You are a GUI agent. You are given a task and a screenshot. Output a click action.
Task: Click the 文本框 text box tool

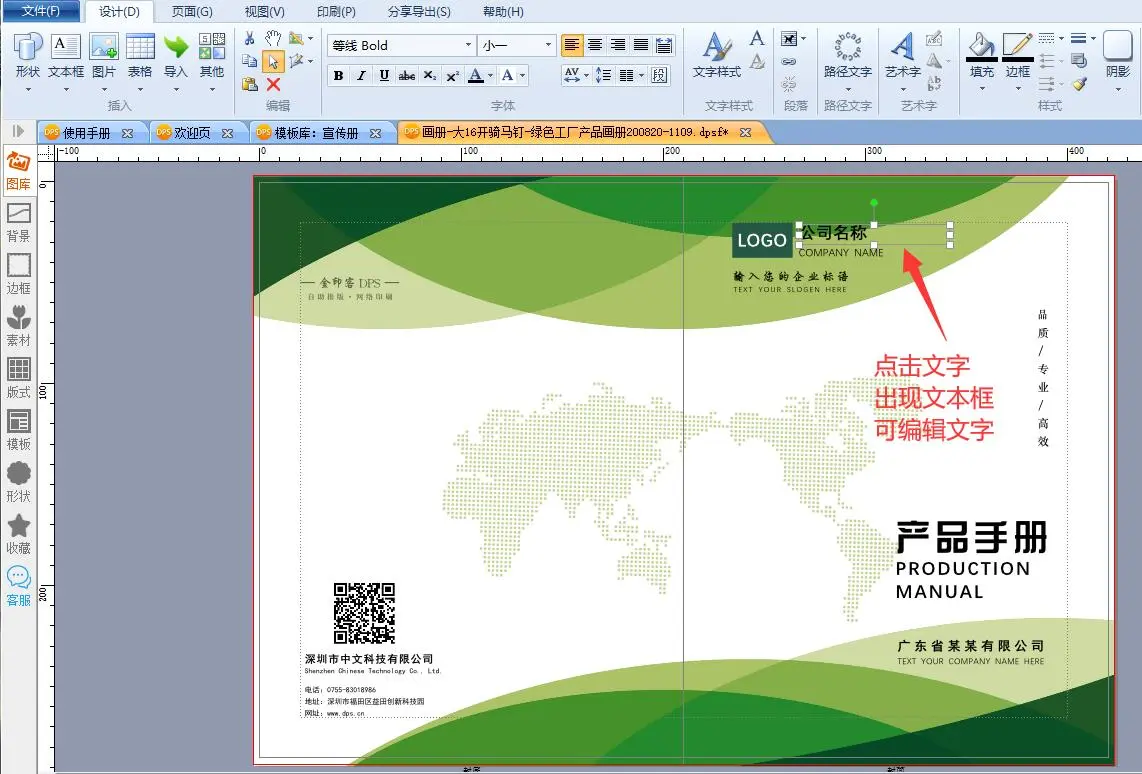[66, 55]
